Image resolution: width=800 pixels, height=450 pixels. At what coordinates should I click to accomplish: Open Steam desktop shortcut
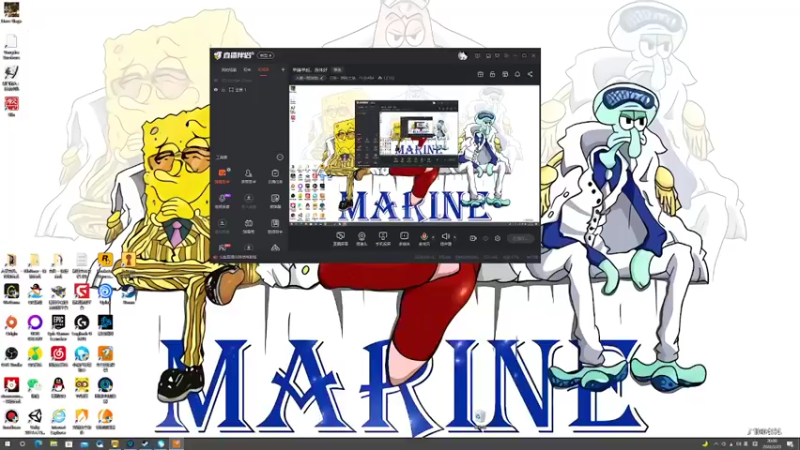coord(129,294)
